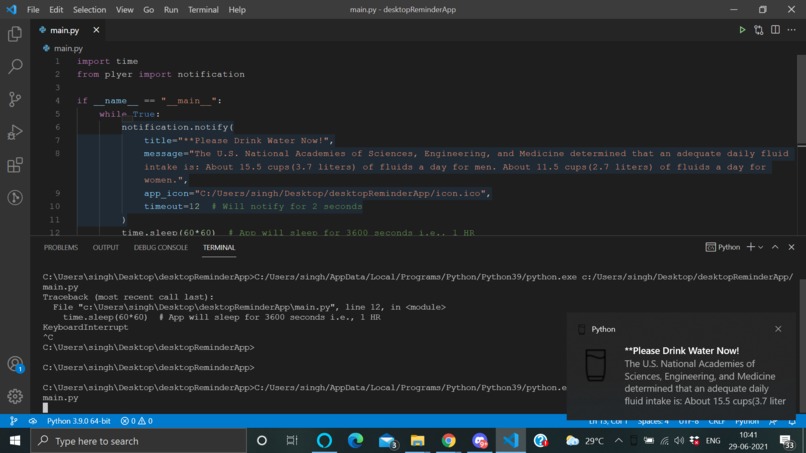
Task: Open the launch profile dropdown chevron beside the plus
Action: tap(761, 247)
